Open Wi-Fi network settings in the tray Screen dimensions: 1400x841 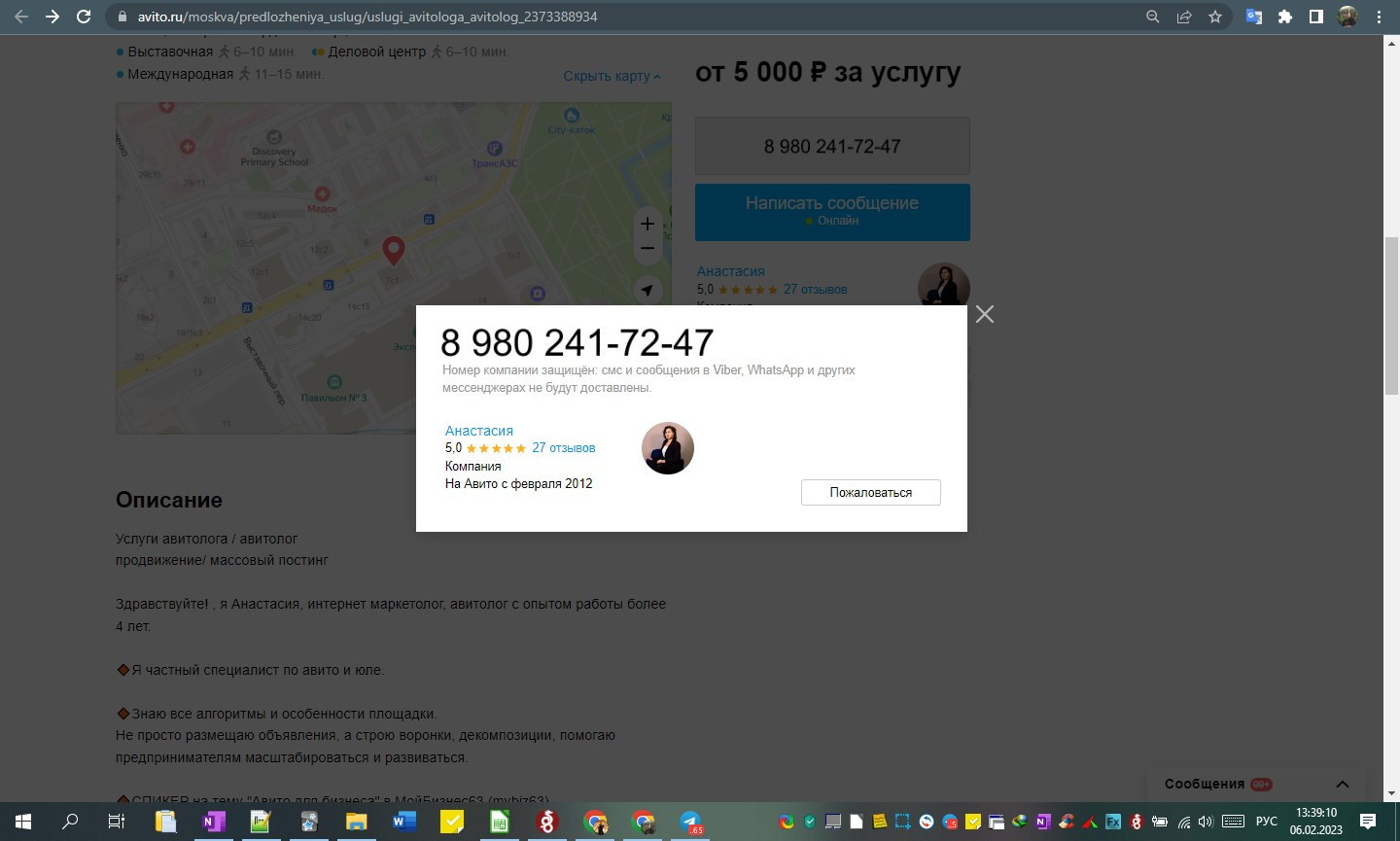1184,822
